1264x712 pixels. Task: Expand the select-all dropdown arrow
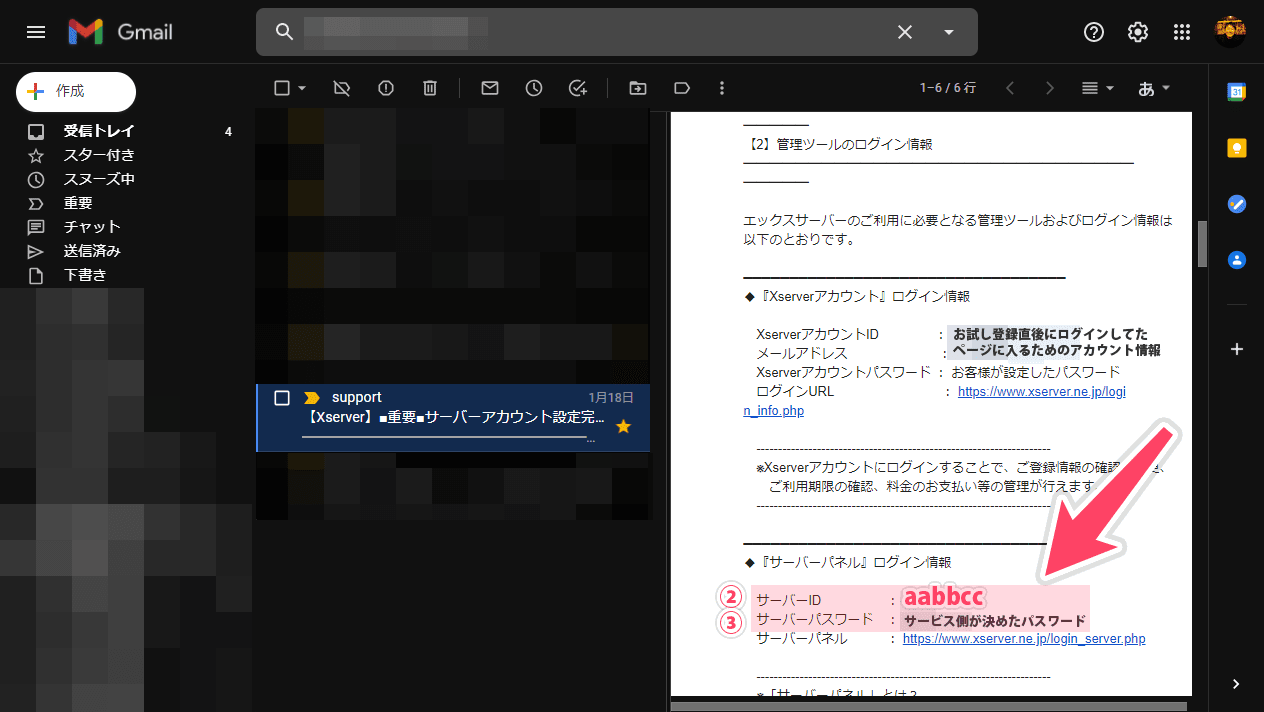(x=302, y=88)
